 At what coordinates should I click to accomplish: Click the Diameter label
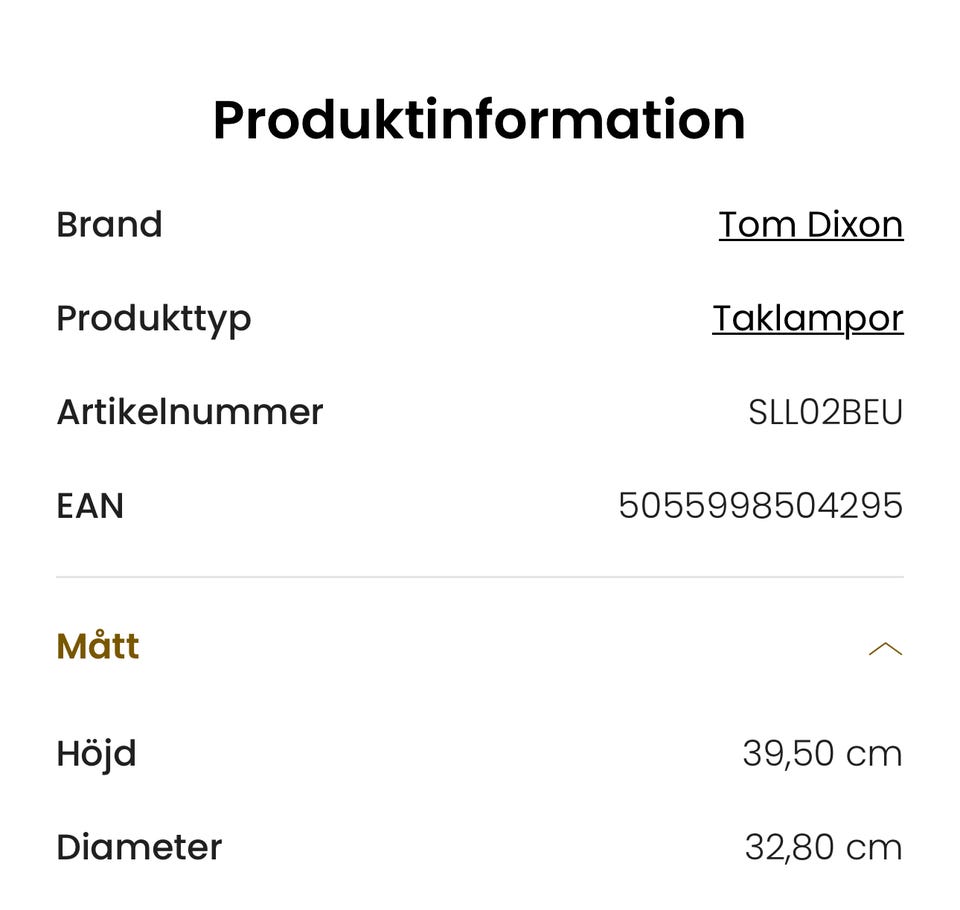point(139,847)
